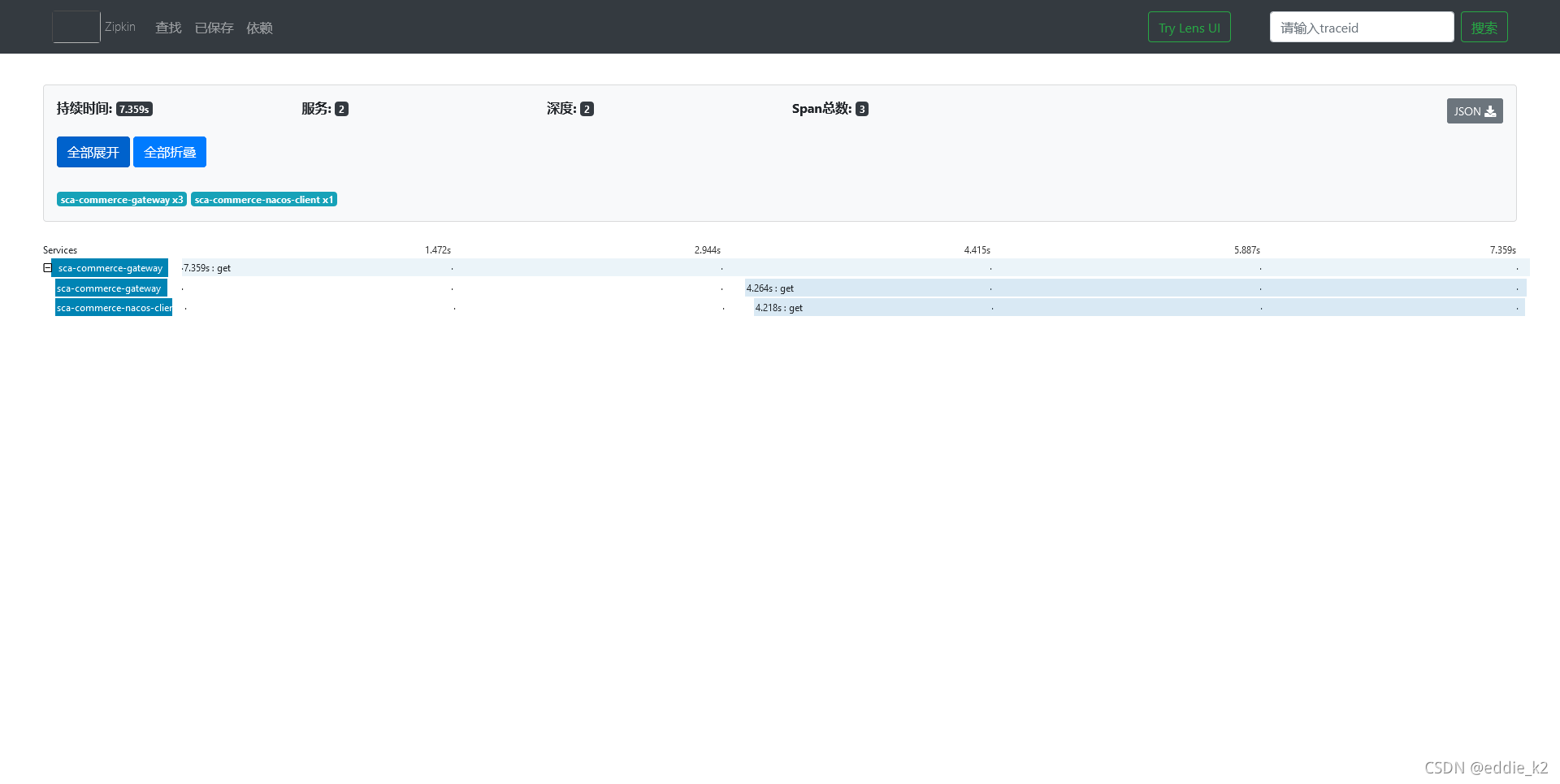Open the 已保存 menu item
Screen dimensions: 1560x784
214,28
